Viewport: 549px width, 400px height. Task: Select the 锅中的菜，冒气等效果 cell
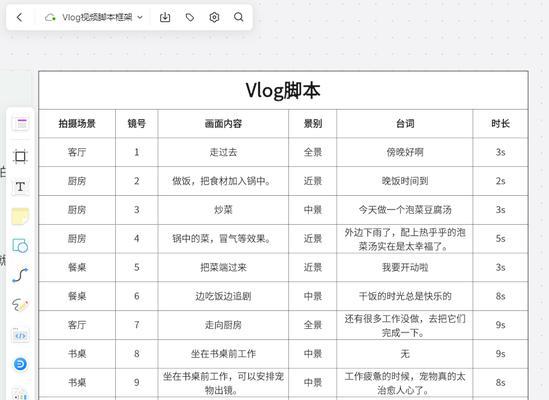click(223, 239)
